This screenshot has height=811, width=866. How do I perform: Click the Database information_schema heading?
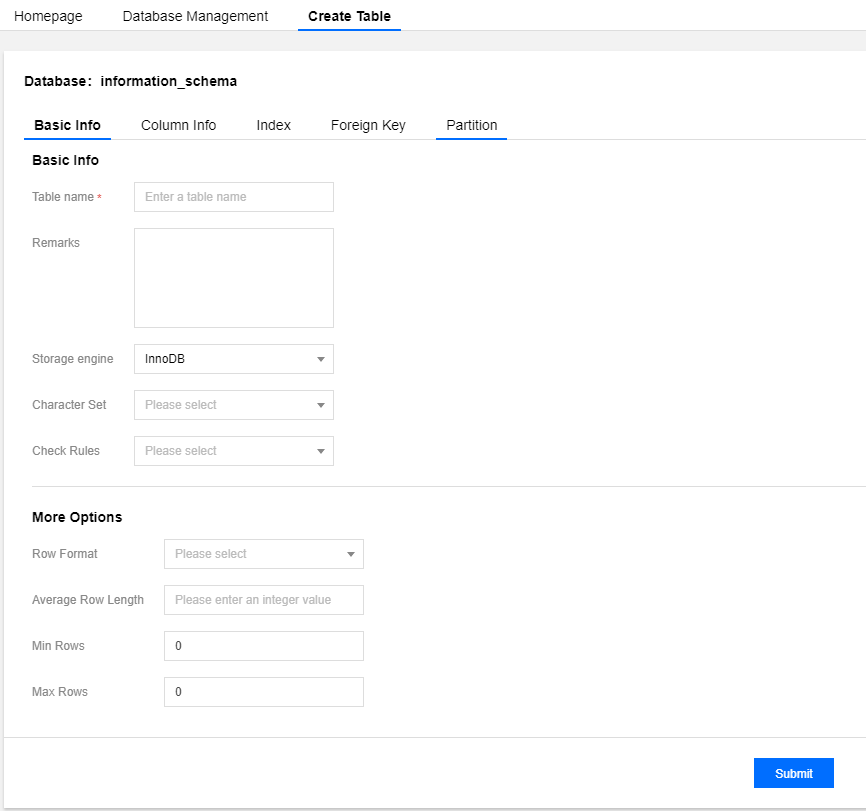(x=130, y=81)
